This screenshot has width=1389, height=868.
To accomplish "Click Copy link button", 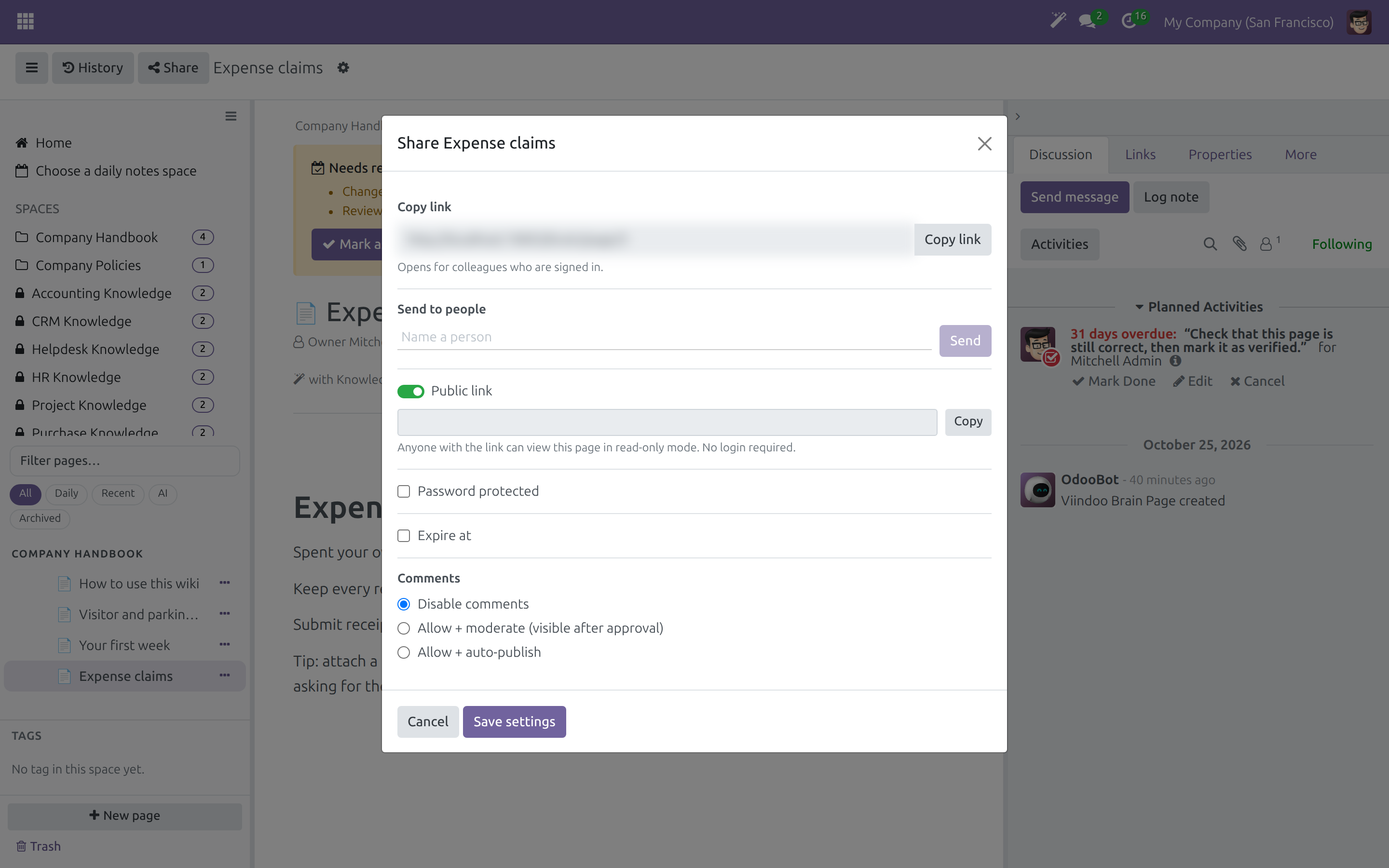I will point(952,239).
